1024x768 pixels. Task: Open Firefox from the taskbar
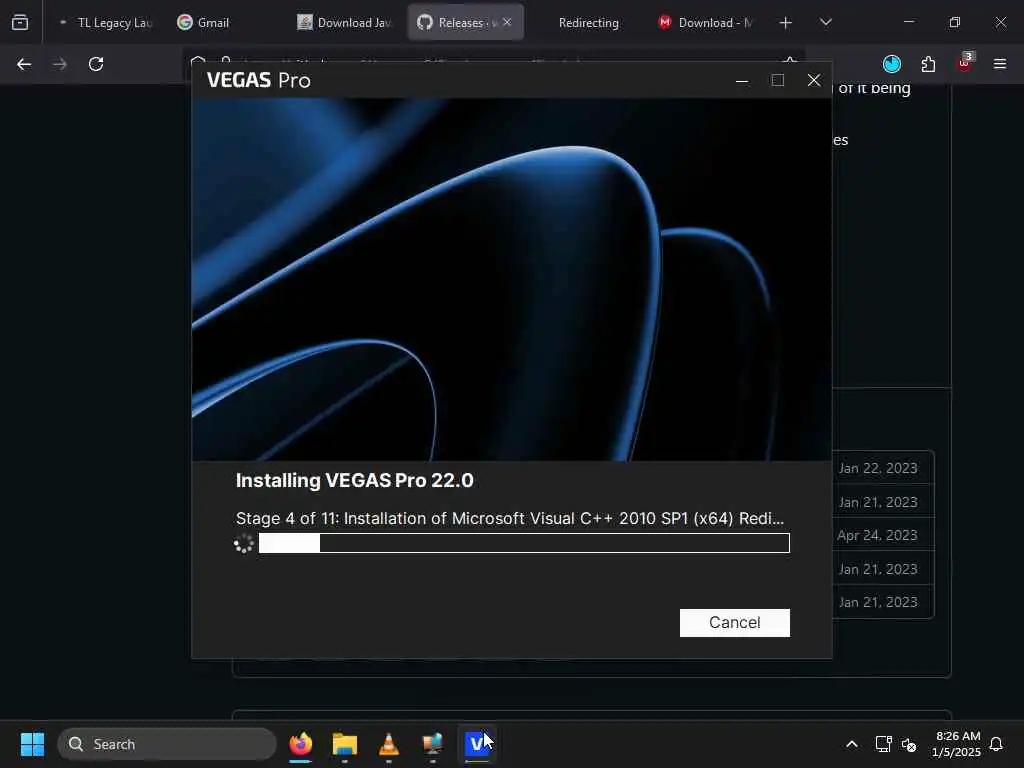tap(301, 744)
